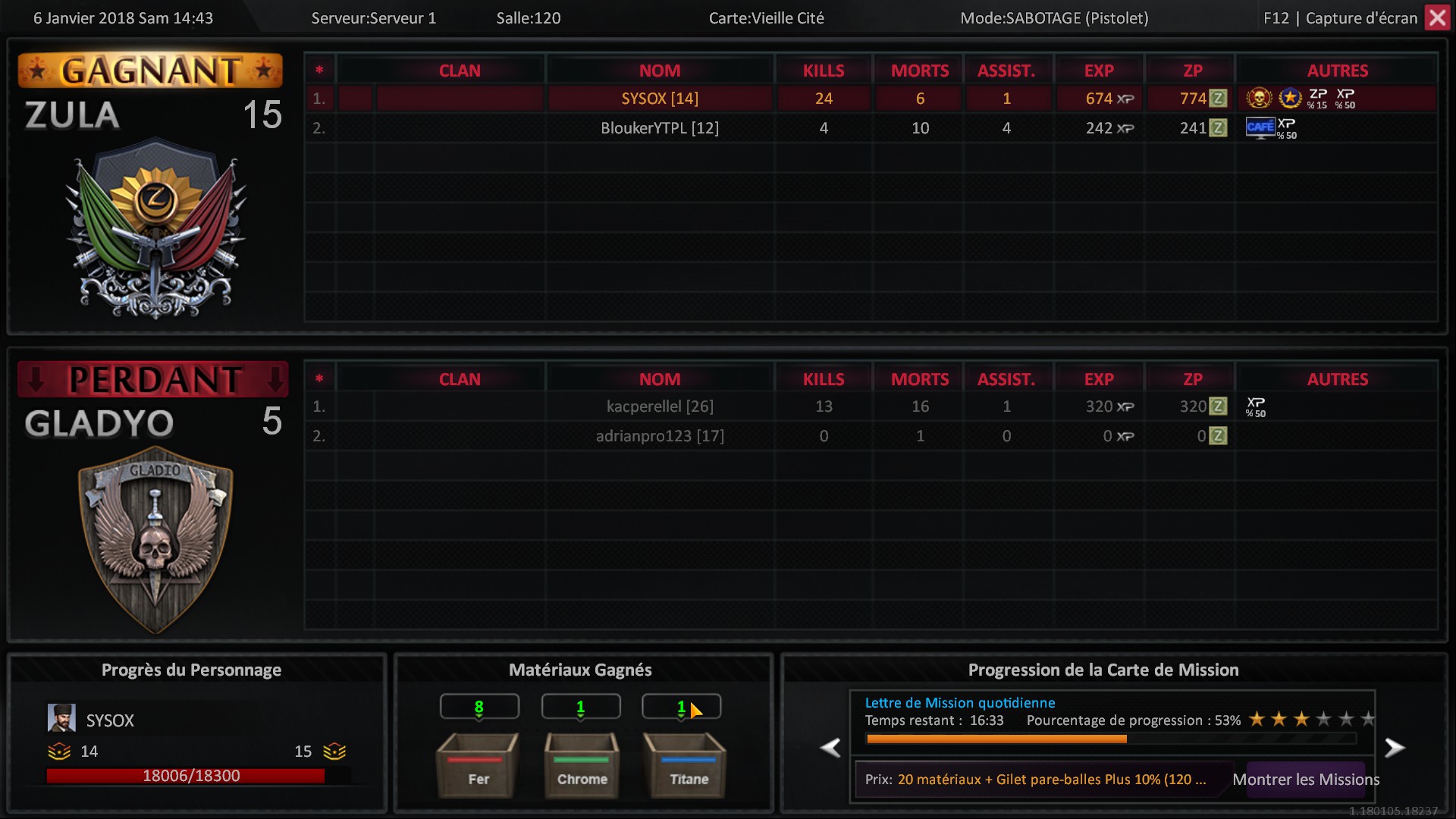Click the level 15 rank insignia icon
The height and width of the screenshot is (819, 1456).
coord(334,752)
